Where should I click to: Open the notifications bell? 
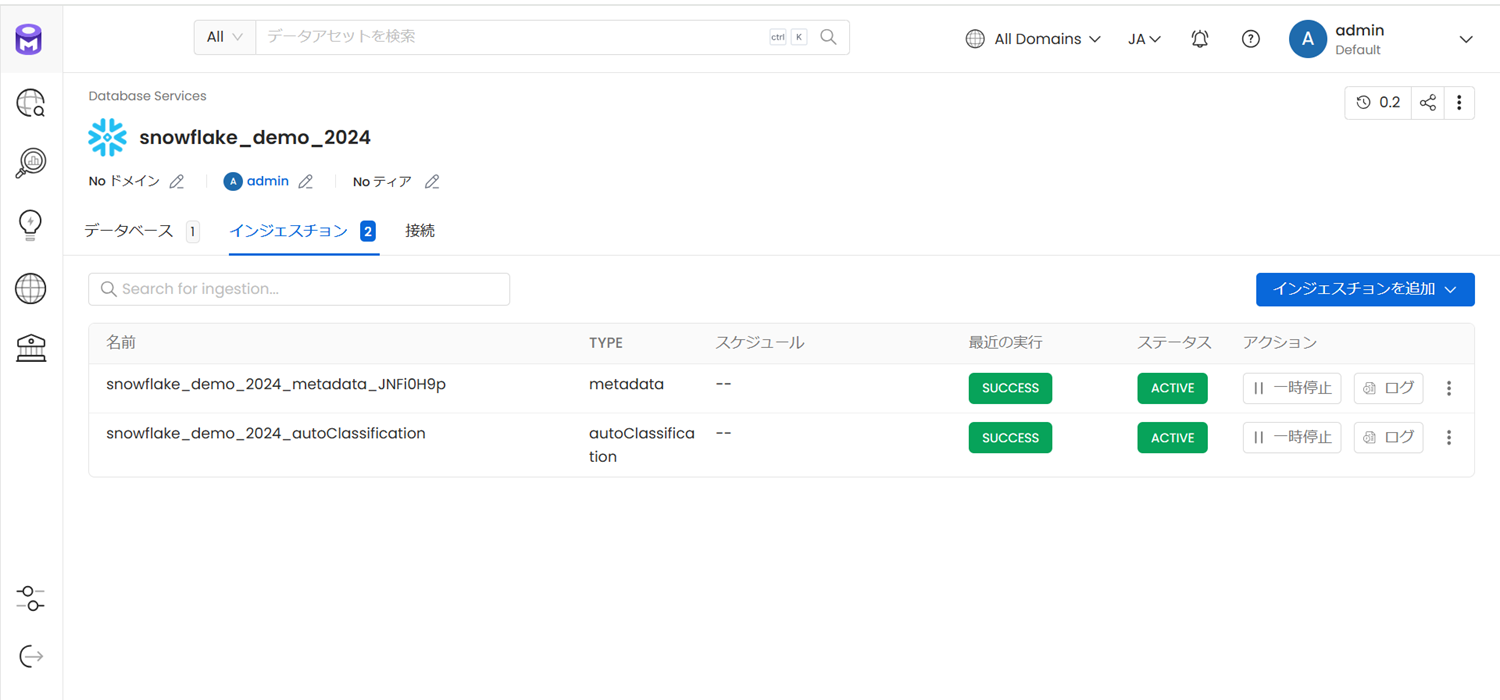[x=1200, y=39]
